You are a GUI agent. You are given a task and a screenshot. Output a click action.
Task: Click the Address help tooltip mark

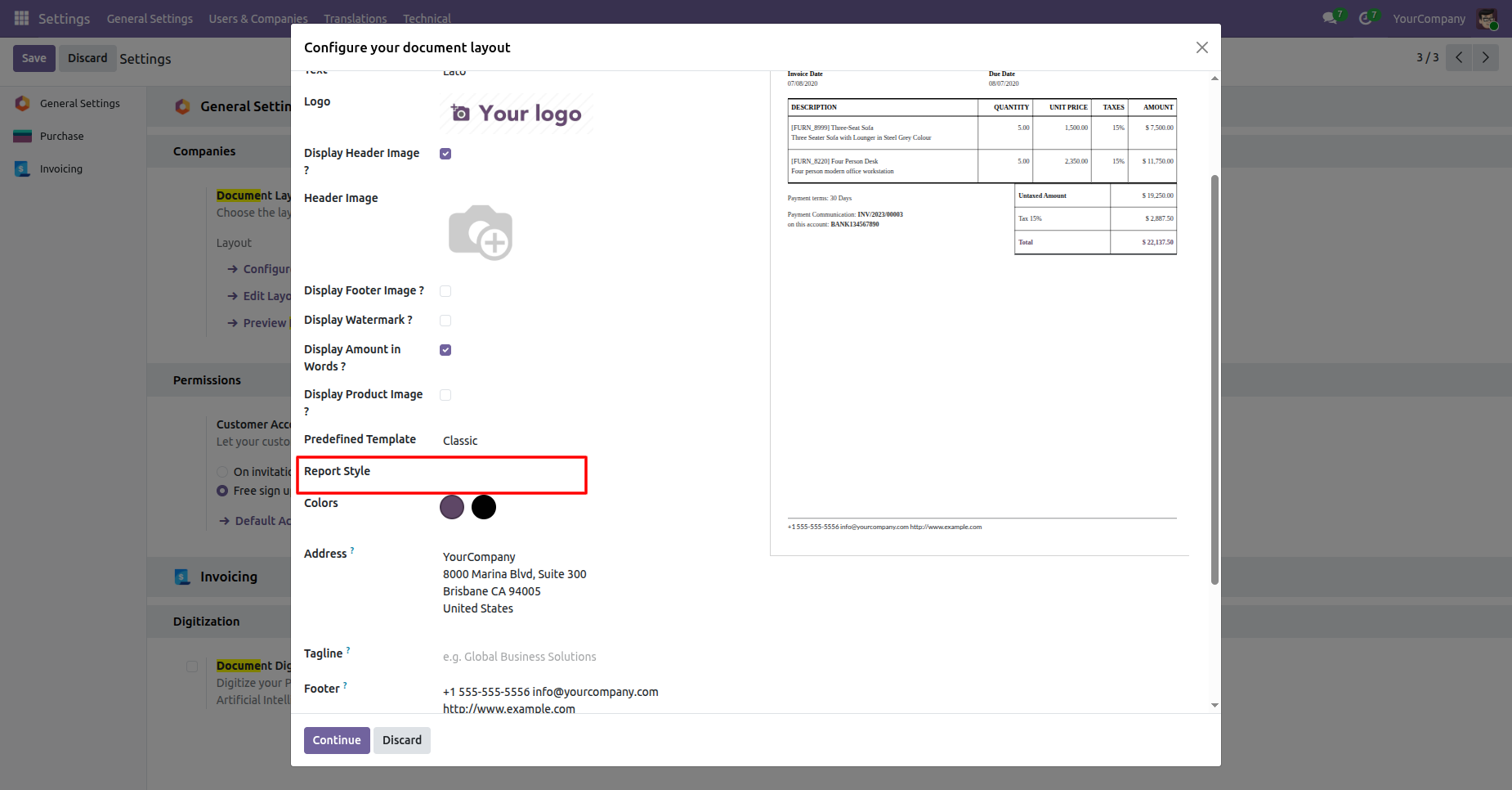[352, 550]
